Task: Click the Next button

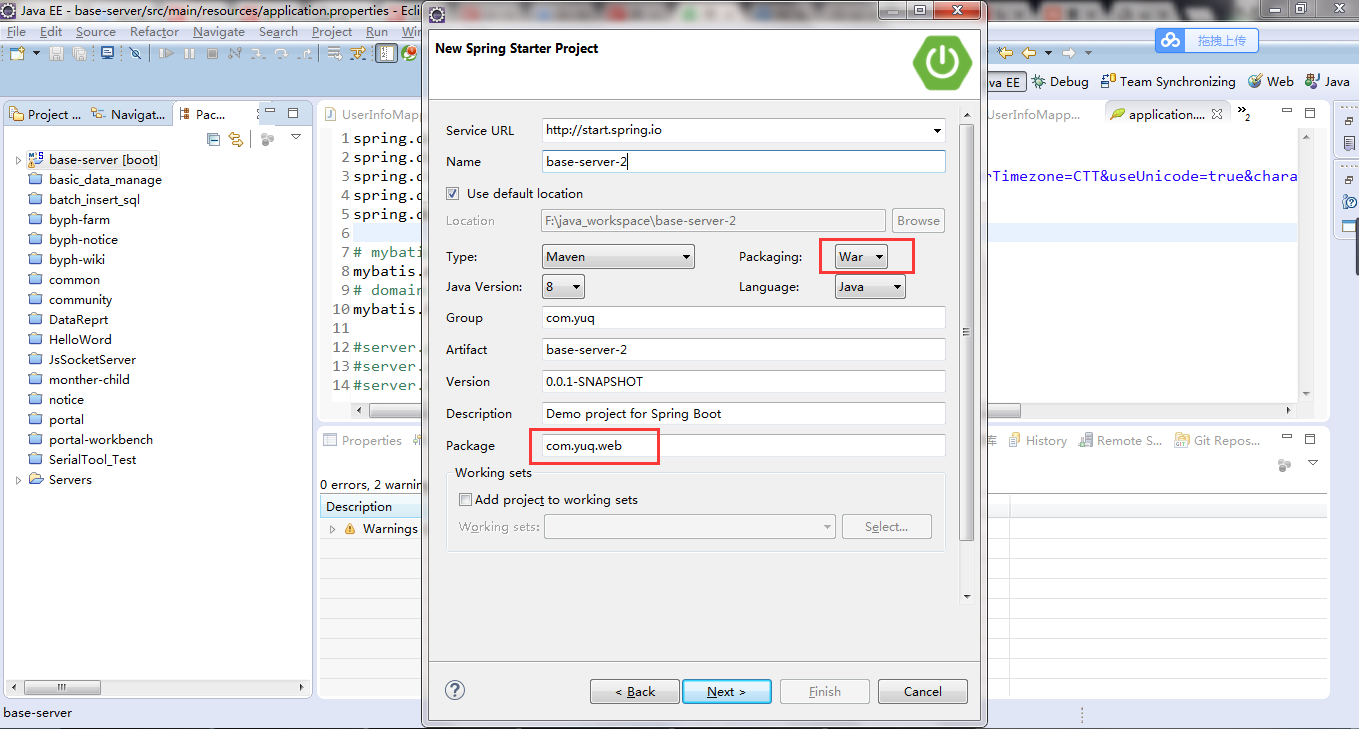Action: pyautogui.click(x=727, y=691)
